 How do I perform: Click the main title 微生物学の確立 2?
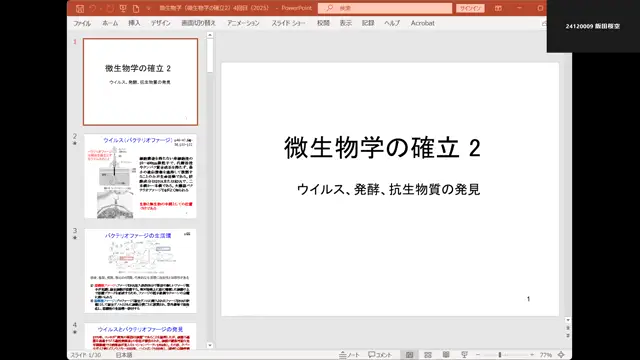click(x=382, y=147)
